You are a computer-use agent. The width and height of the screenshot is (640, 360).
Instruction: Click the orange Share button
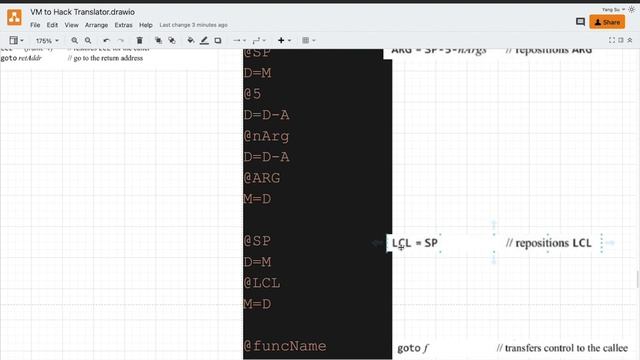(607, 22)
